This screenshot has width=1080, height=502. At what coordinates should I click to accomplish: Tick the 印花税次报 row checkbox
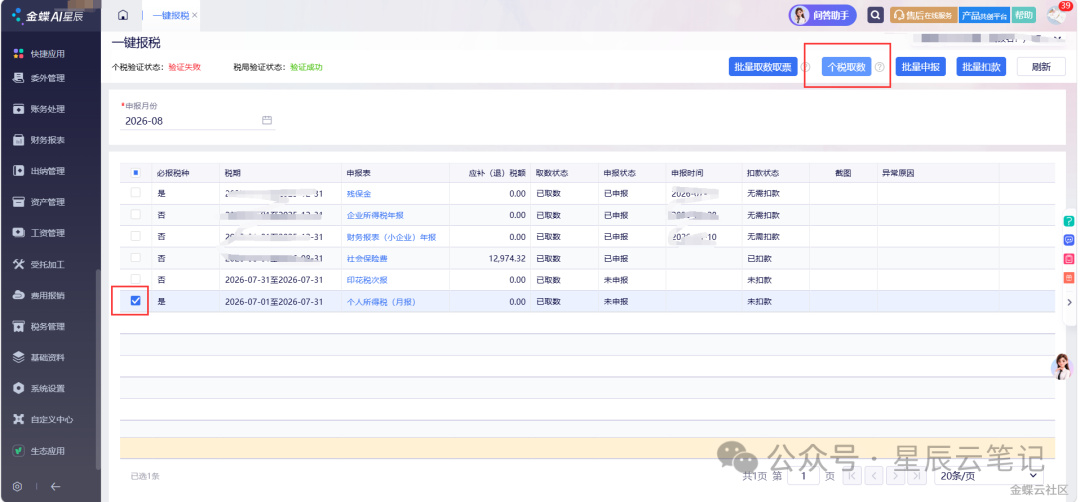pos(136,280)
